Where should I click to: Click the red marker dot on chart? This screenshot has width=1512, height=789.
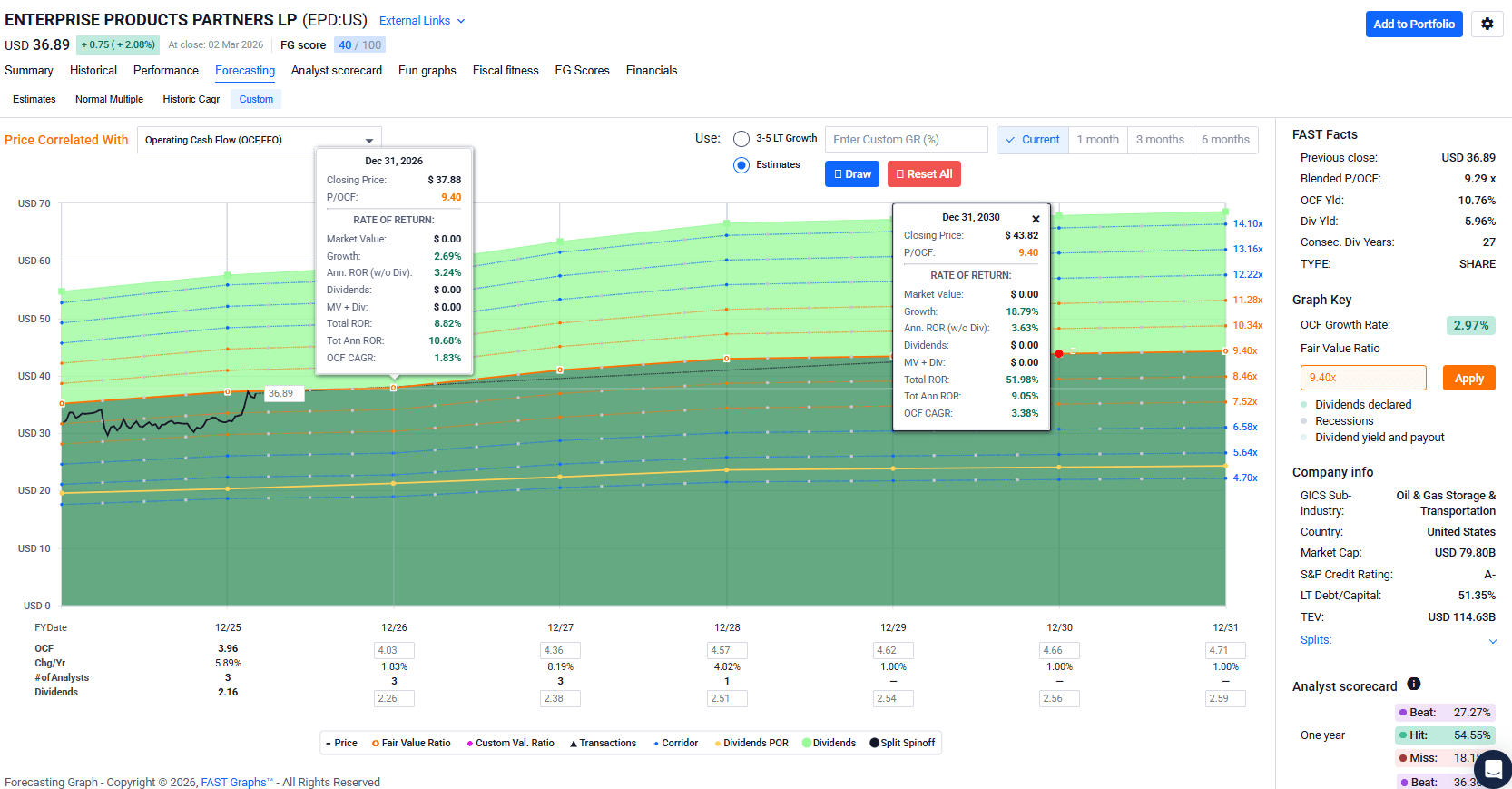(1059, 353)
